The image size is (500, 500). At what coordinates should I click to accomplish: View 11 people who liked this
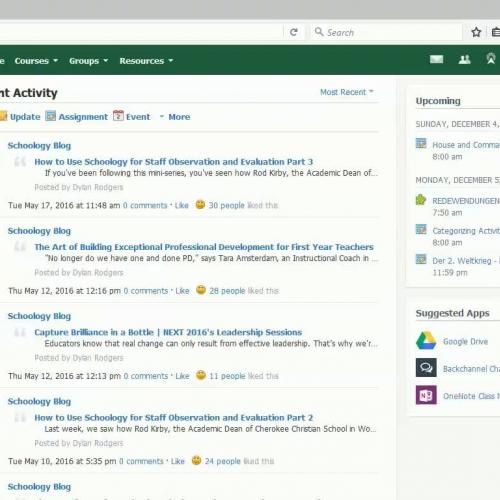click(x=227, y=376)
